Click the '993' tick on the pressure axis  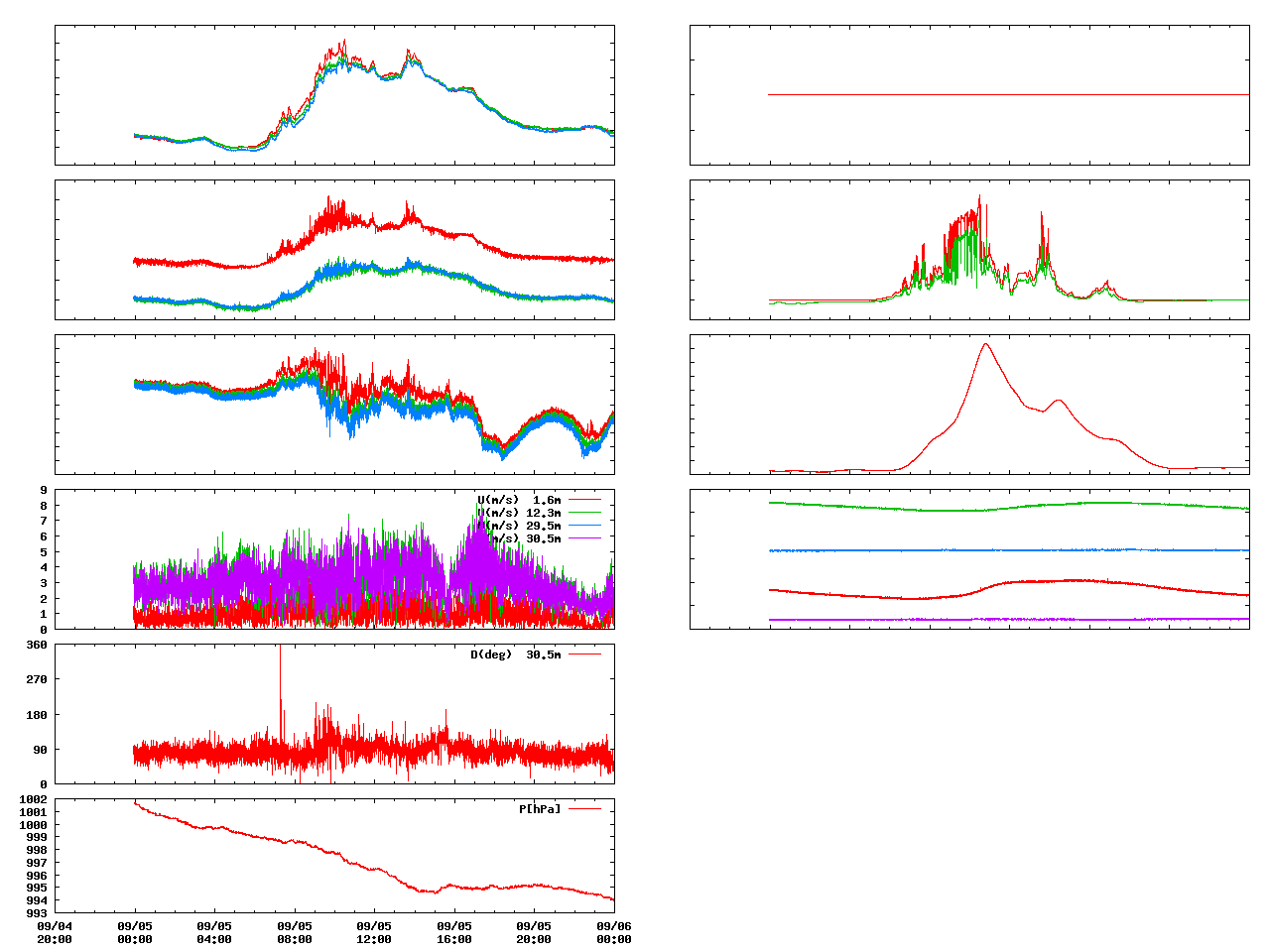[37, 913]
